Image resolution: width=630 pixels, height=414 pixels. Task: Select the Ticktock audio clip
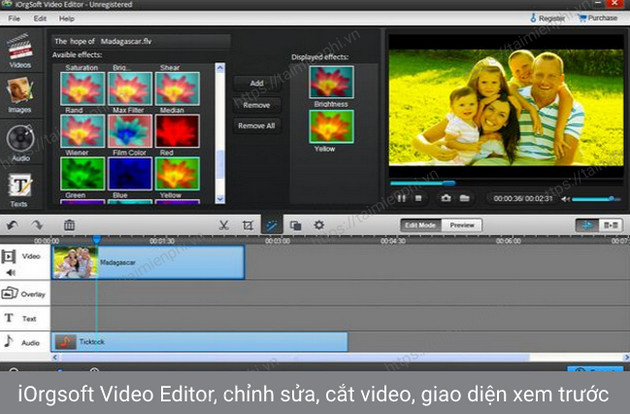(x=200, y=342)
